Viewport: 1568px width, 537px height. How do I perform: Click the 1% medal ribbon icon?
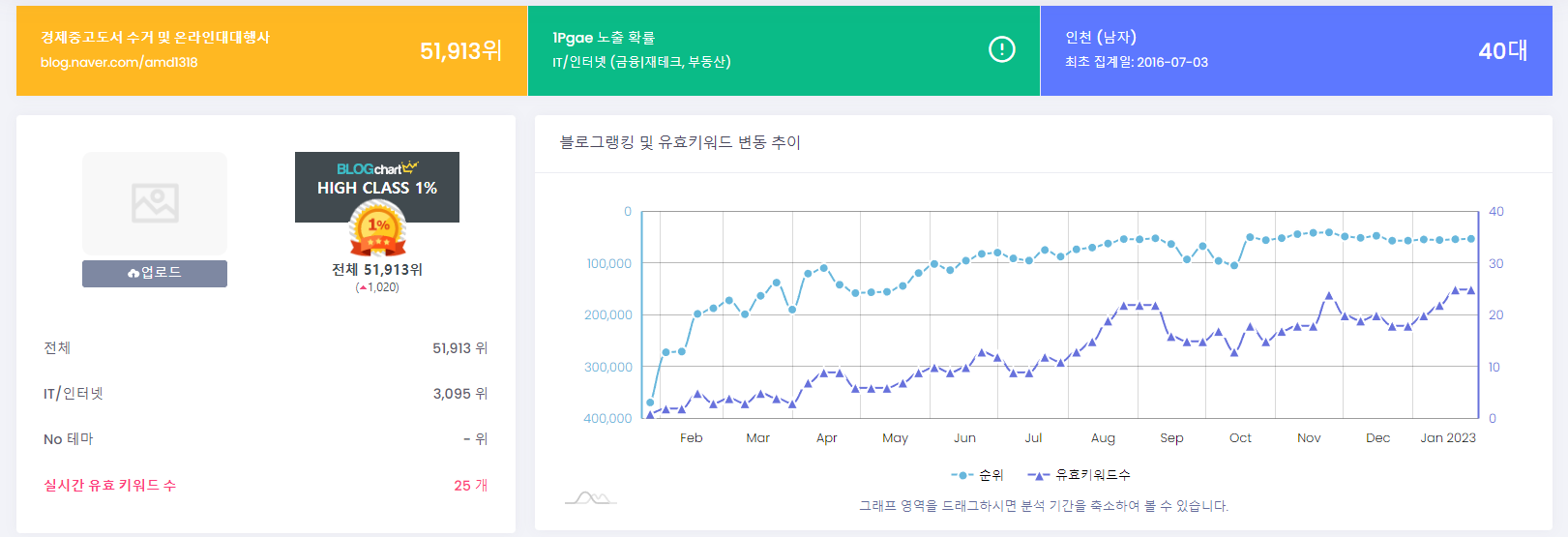(377, 230)
